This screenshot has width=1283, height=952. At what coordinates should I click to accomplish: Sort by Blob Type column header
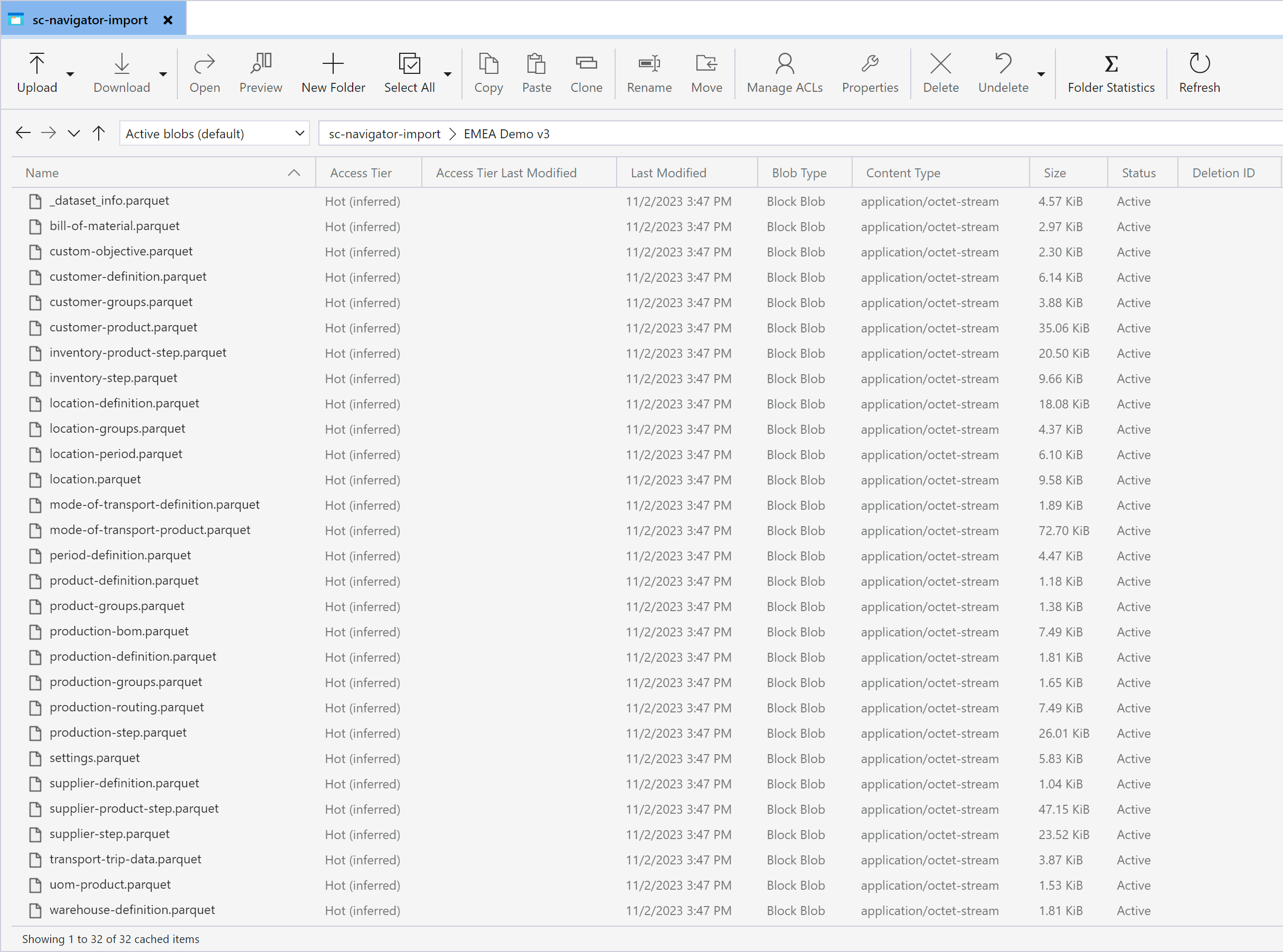coord(805,173)
